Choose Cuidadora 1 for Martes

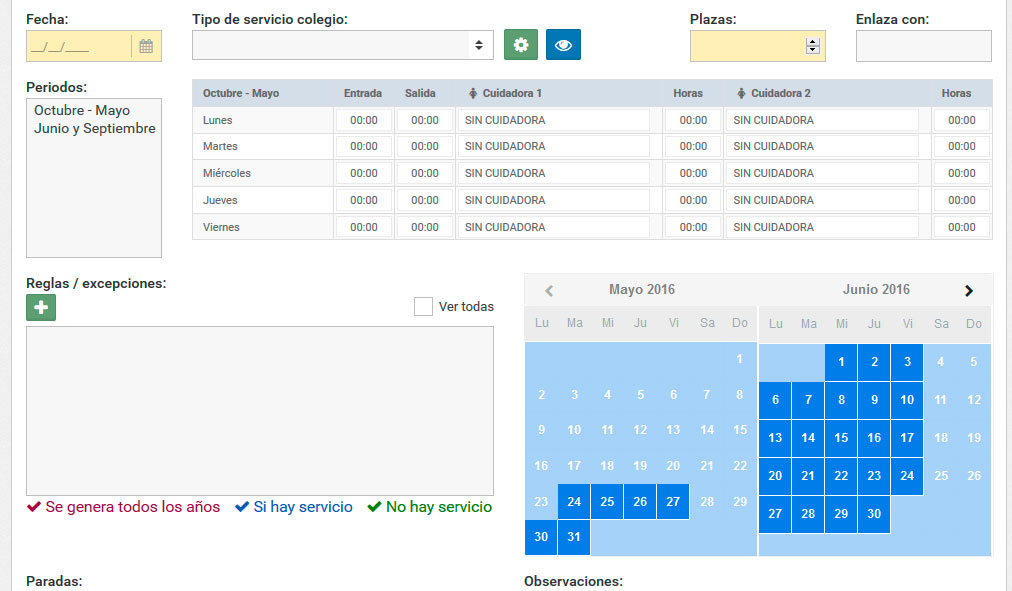(x=554, y=146)
